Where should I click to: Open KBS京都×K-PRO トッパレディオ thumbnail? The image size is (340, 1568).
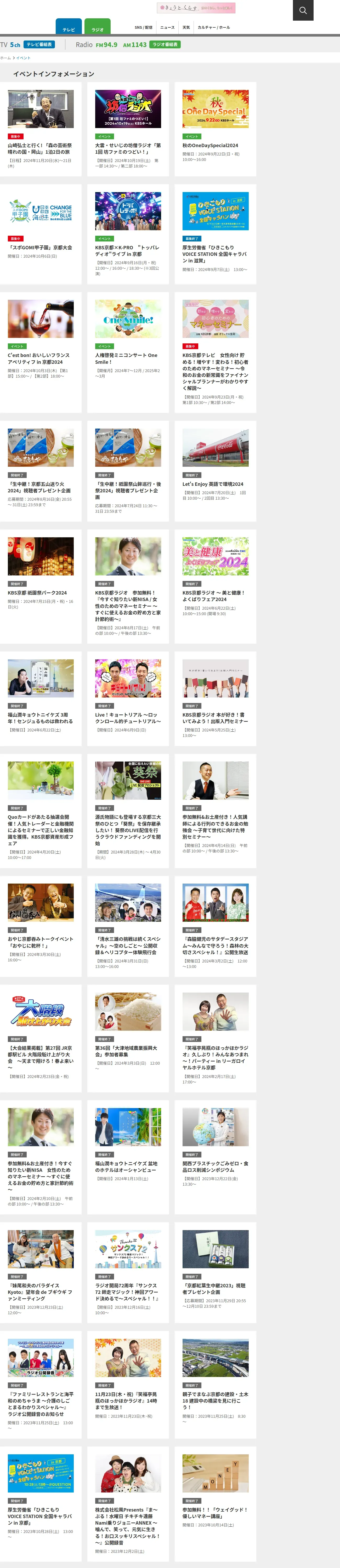pos(128,211)
